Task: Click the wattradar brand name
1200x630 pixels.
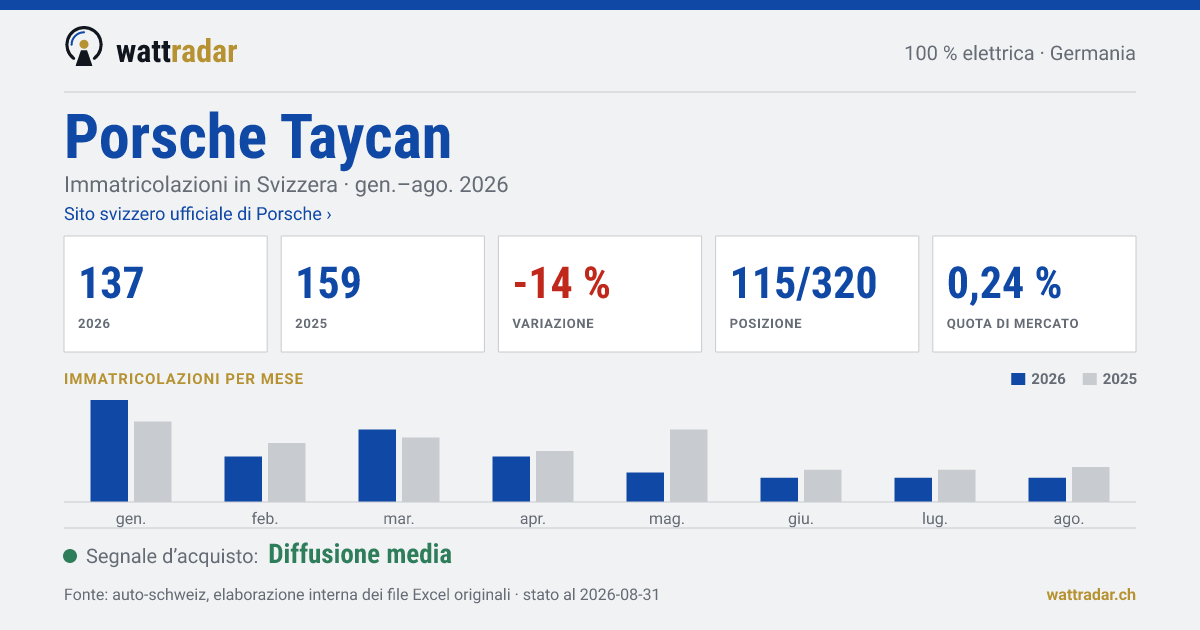Action: [177, 52]
